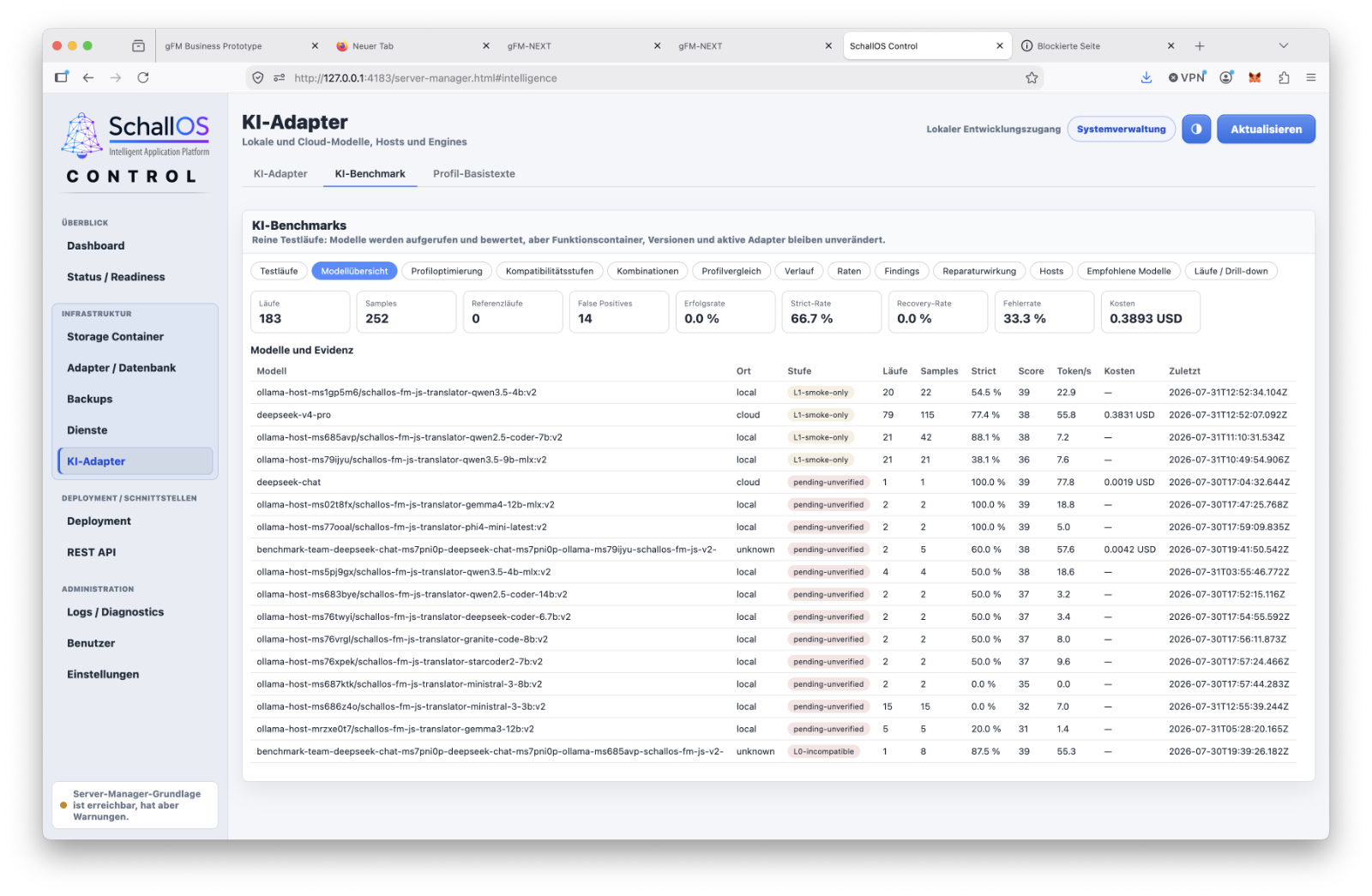Open the extensions puzzle icon
This screenshot has width=1372, height=896.
[1284, 77]
